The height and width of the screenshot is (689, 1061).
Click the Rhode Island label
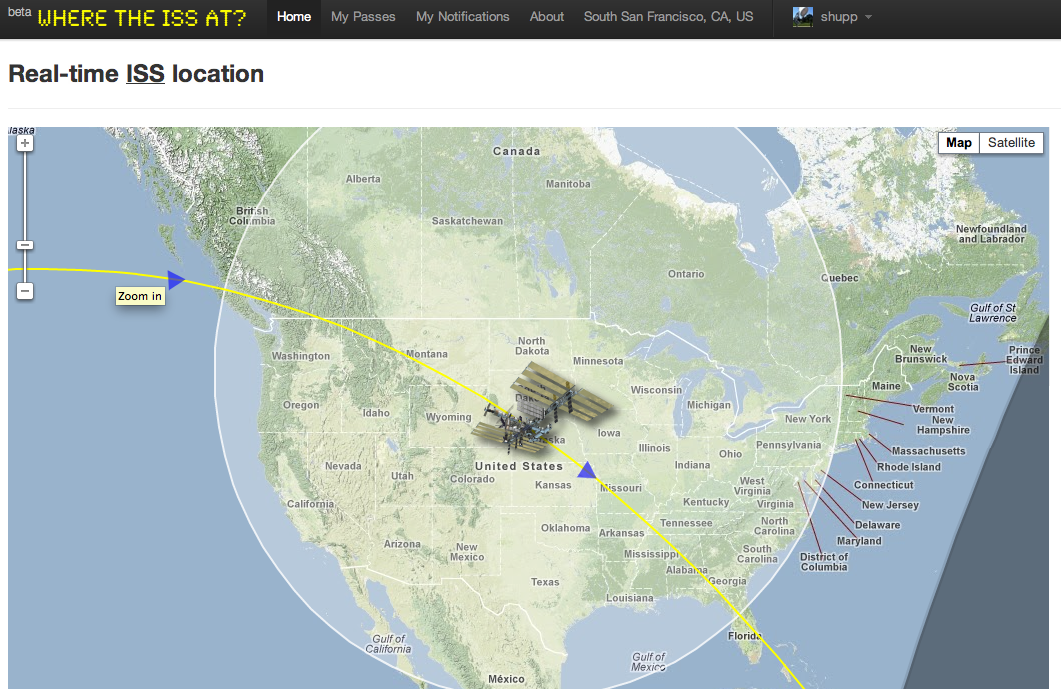pyautogui.click(x=909, y=467)
